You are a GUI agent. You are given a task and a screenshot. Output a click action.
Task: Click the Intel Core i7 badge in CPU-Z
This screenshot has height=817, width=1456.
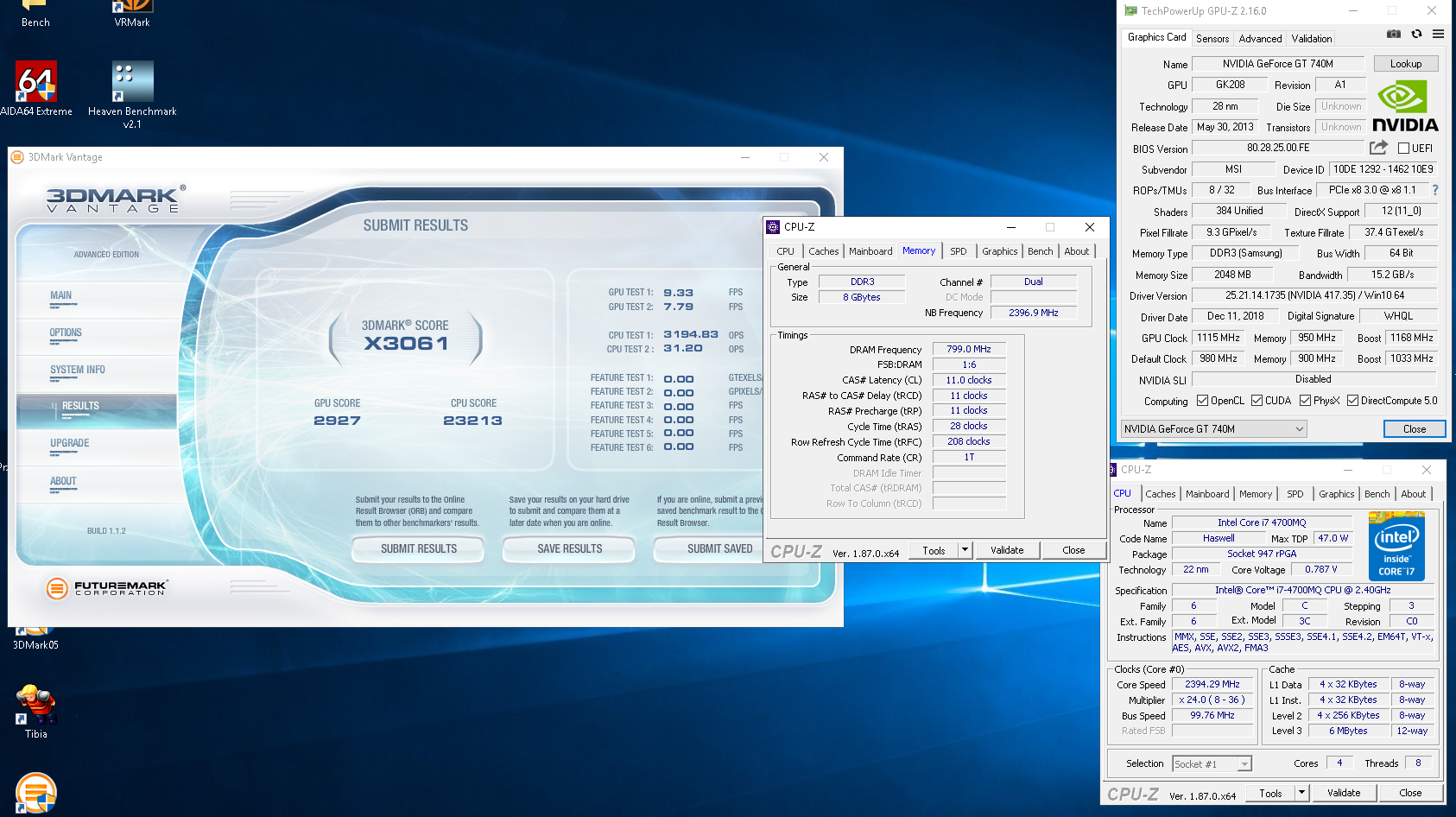pyautogui.click(x=1396, y=546)
